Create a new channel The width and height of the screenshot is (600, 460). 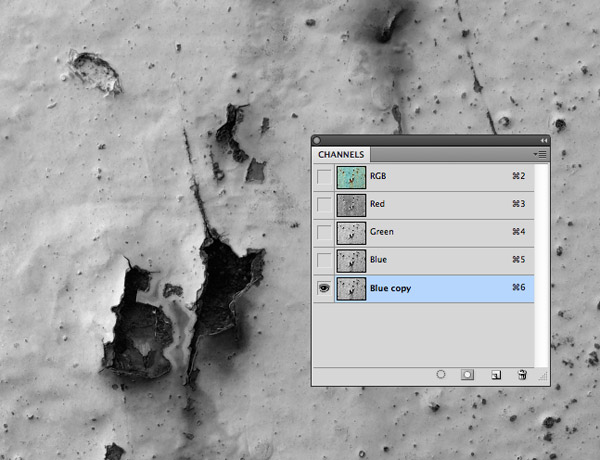pos(495,374)
